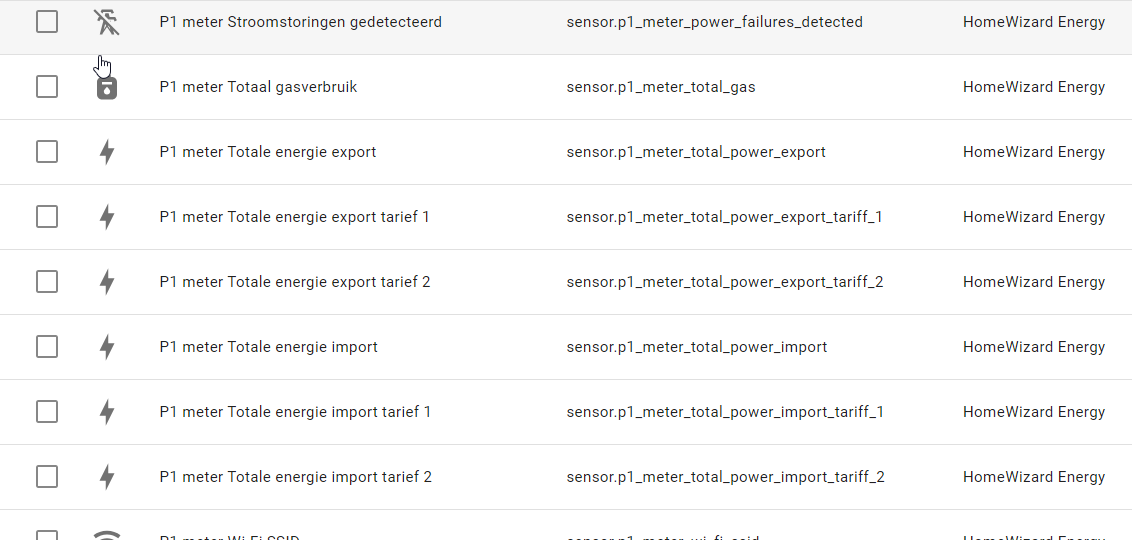
Task: Select checkbox for Totale energie import tarief 2
Action: pyautogui.click(x=47, y=477)
